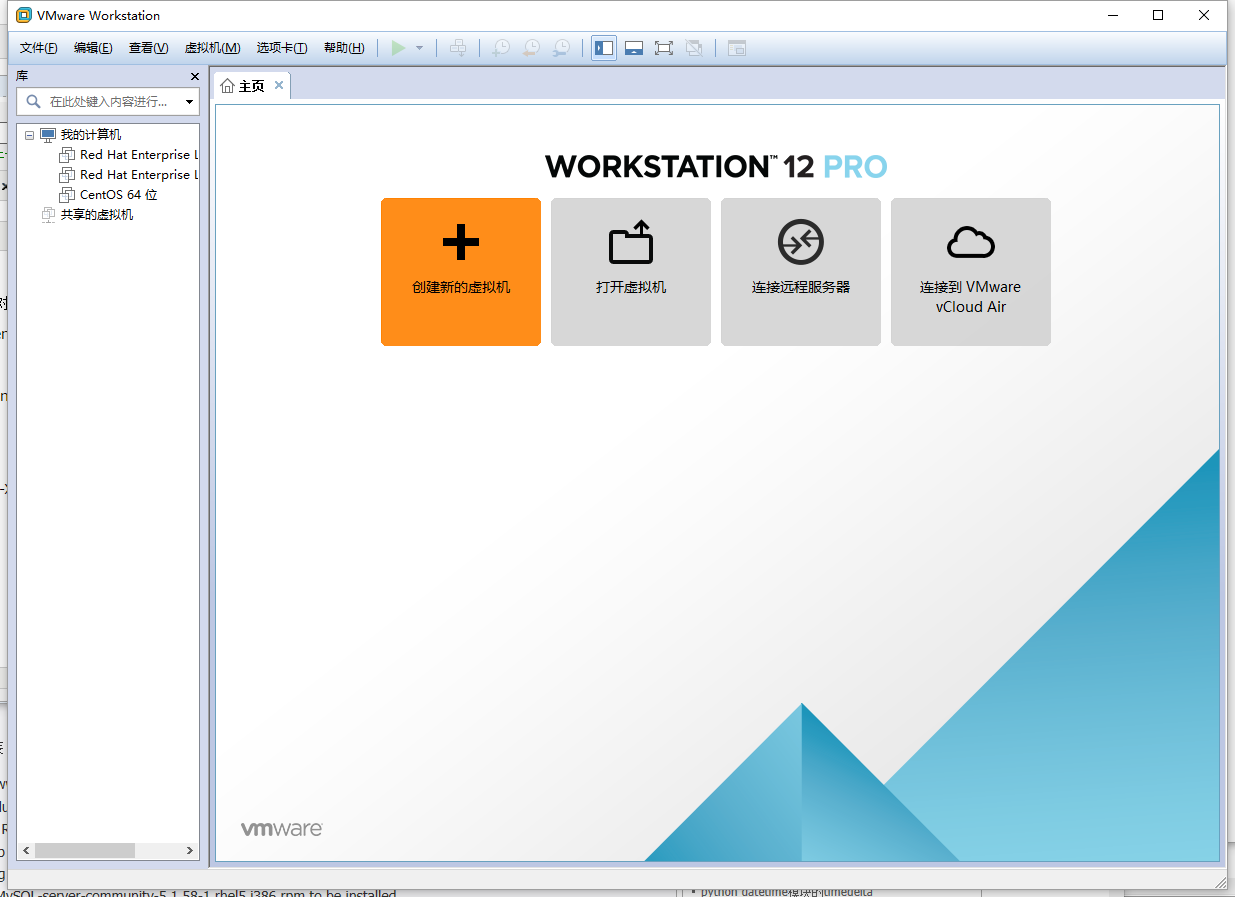This screenshot has width=1235, height=897.
Task: Open the power options dropdown arrow
Action: 420,48
